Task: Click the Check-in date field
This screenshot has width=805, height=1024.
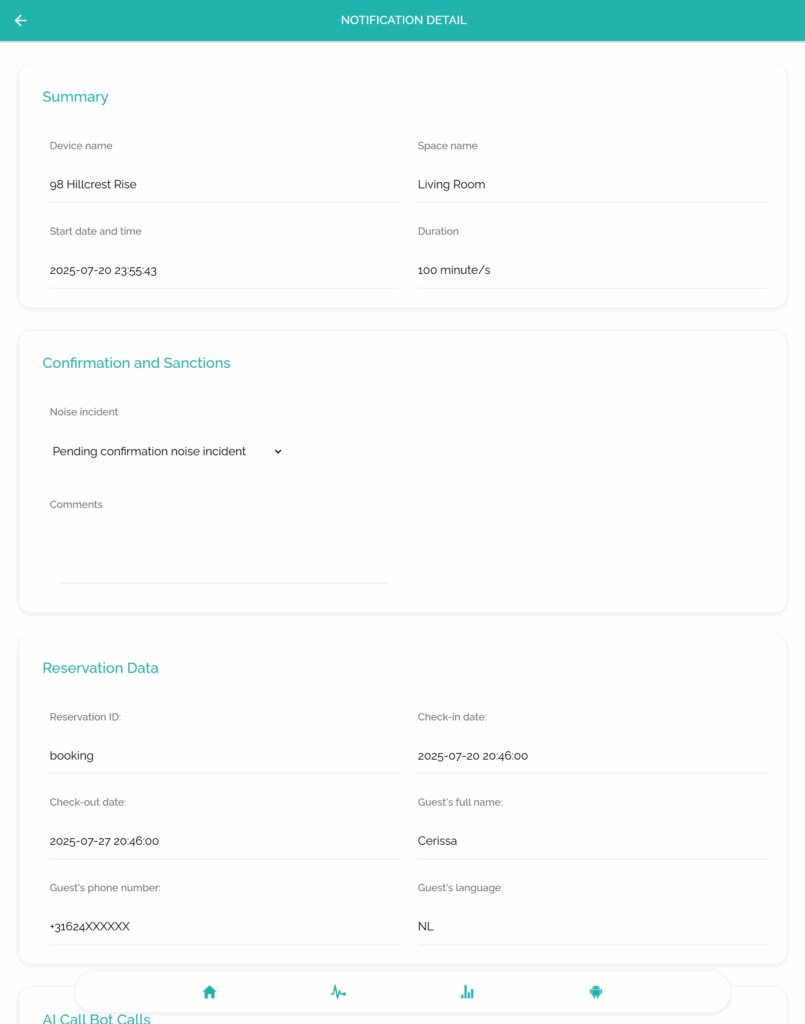Action: (x=592, y=756)
